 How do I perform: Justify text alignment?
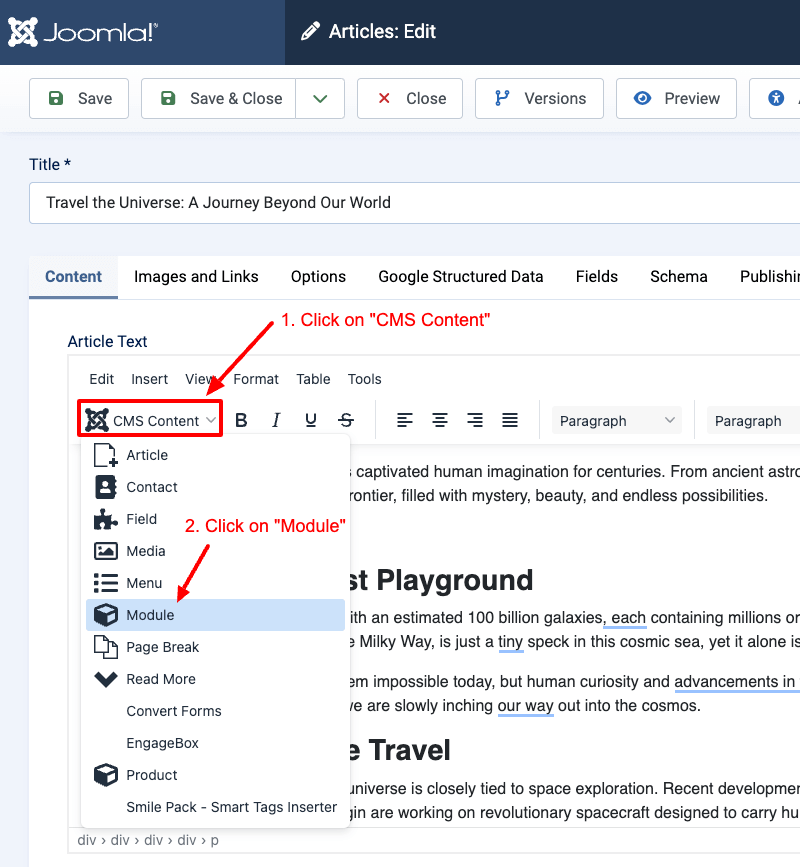click(x=510, y=421)
